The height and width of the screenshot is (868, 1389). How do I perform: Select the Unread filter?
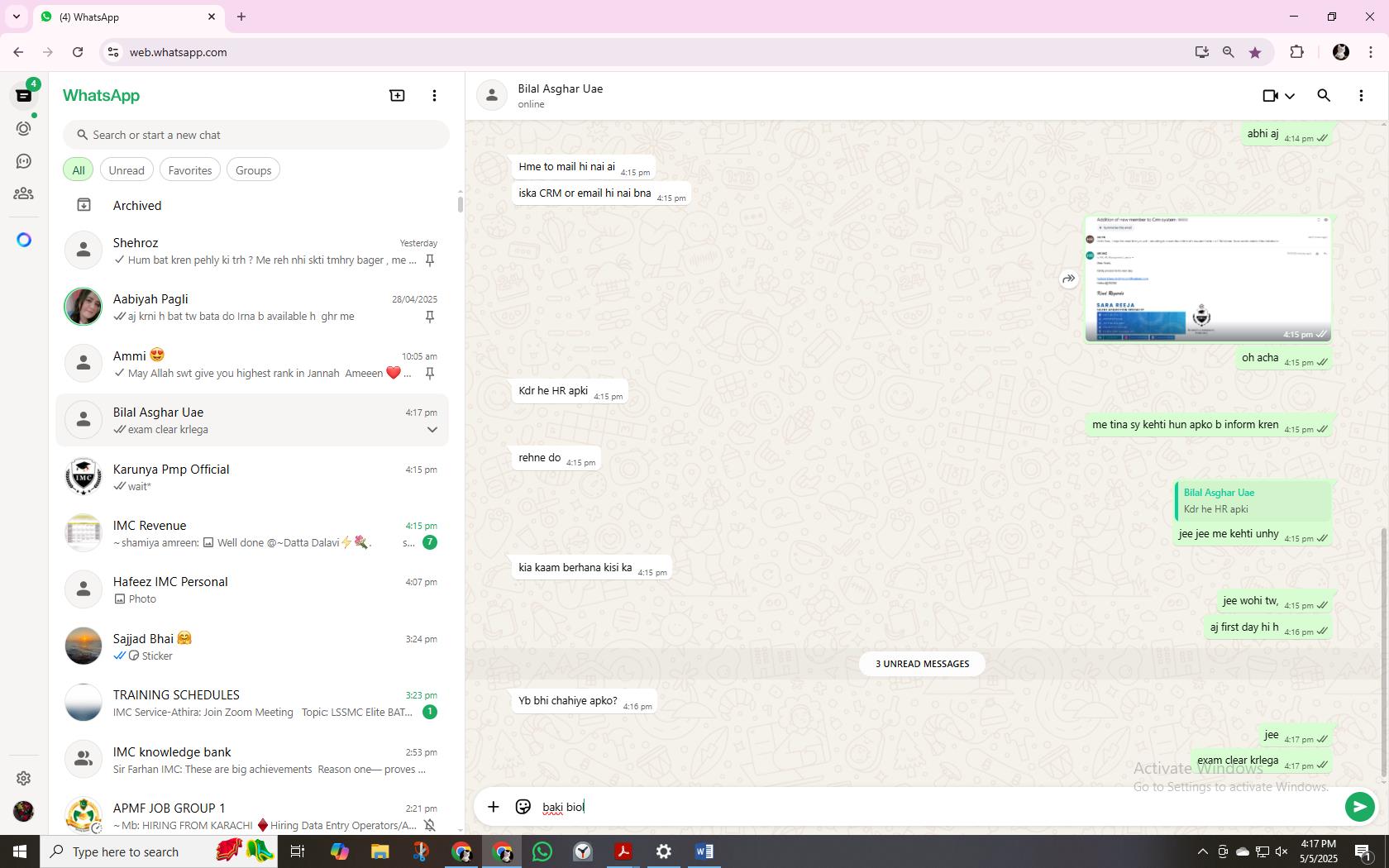pos(126,170)
